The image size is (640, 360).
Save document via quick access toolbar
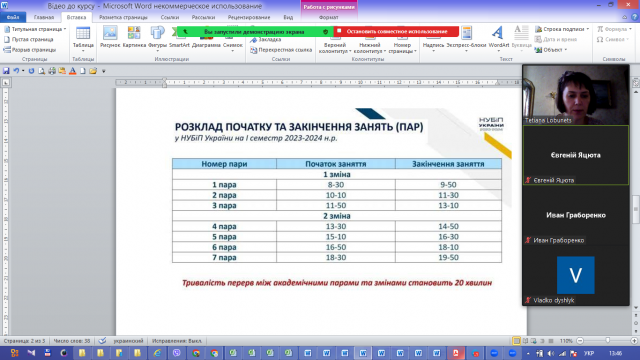point(6,71)
